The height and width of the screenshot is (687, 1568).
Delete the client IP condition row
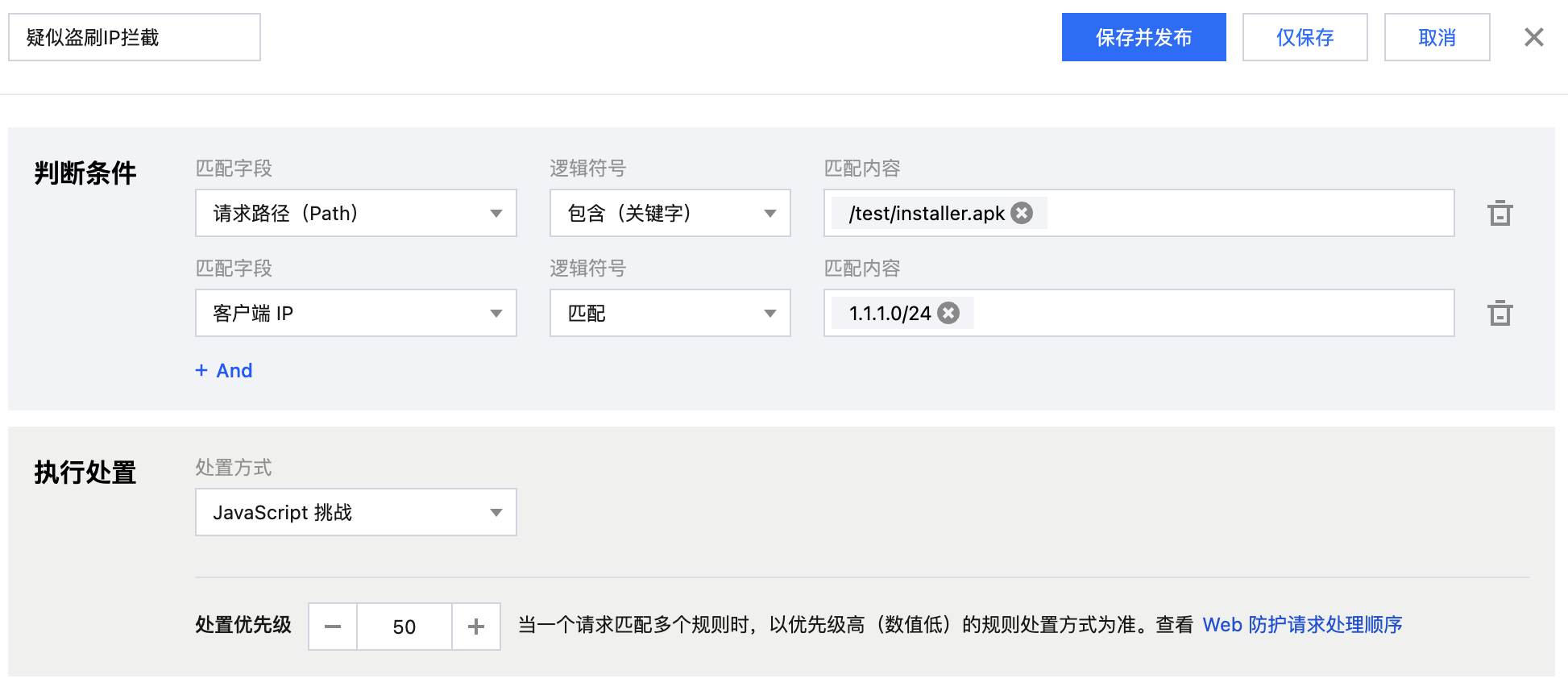[x=1500, y=313]
